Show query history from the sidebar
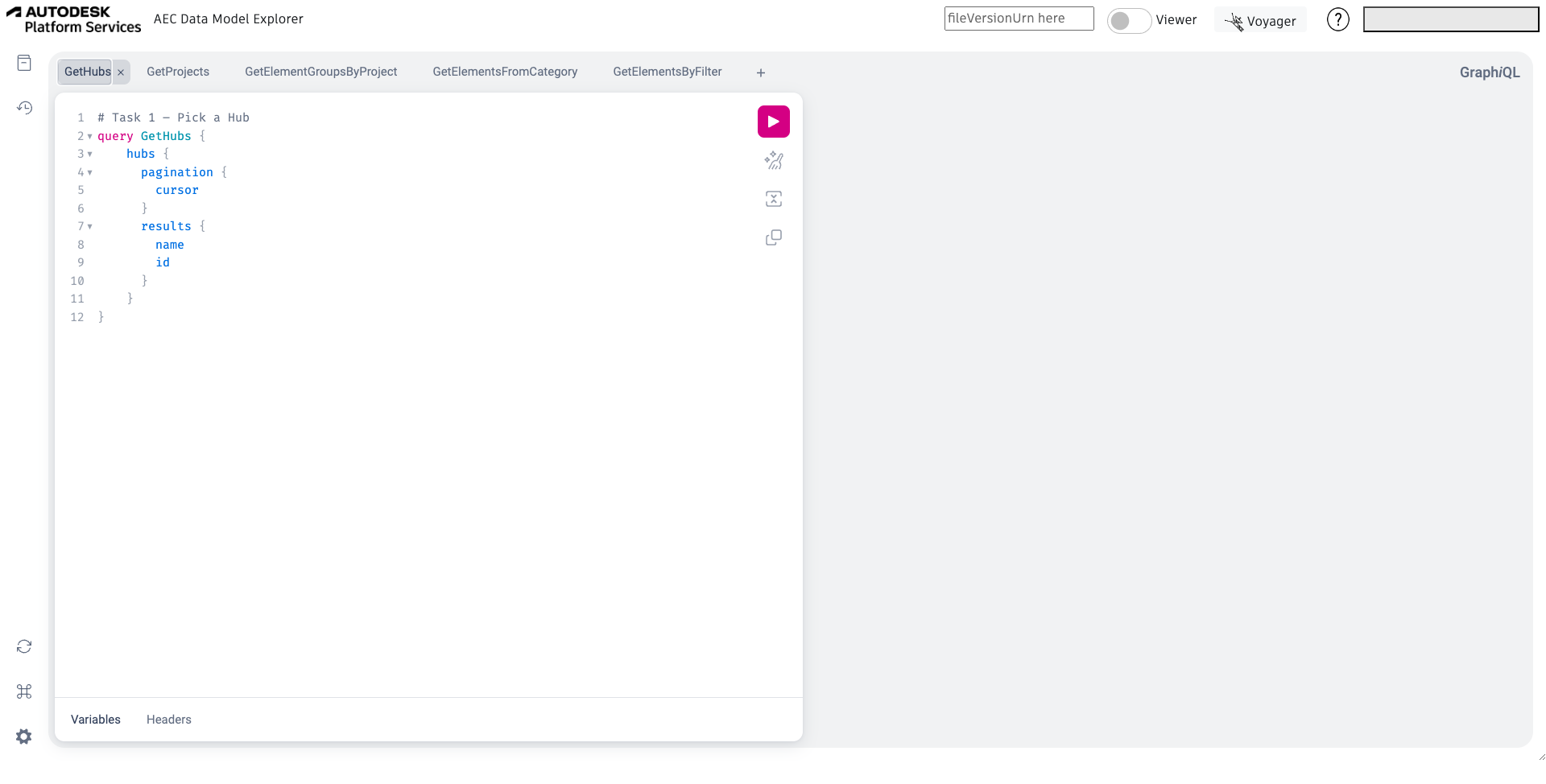The height and width of the screenshot is (784, 1546). tap(24, 108)
